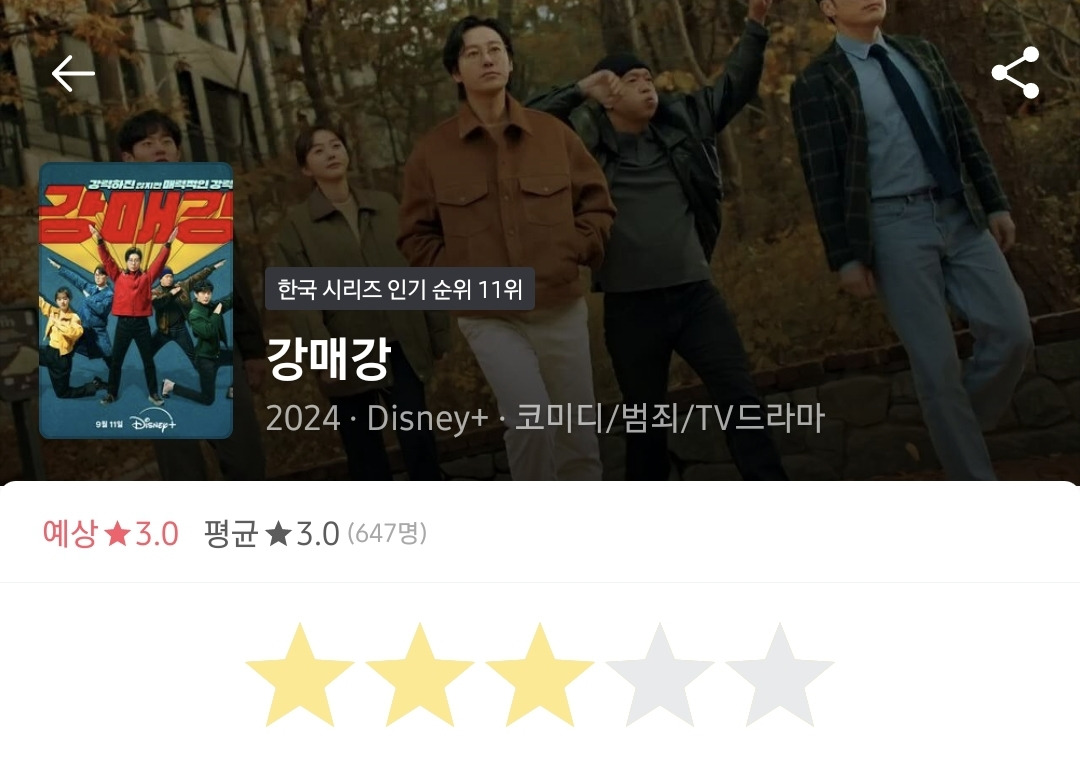The width and height of the screenshot is (1080, 763).
Task: Tap the 강매강 title text
Action: pyautogui.click(x=329, y=358)
